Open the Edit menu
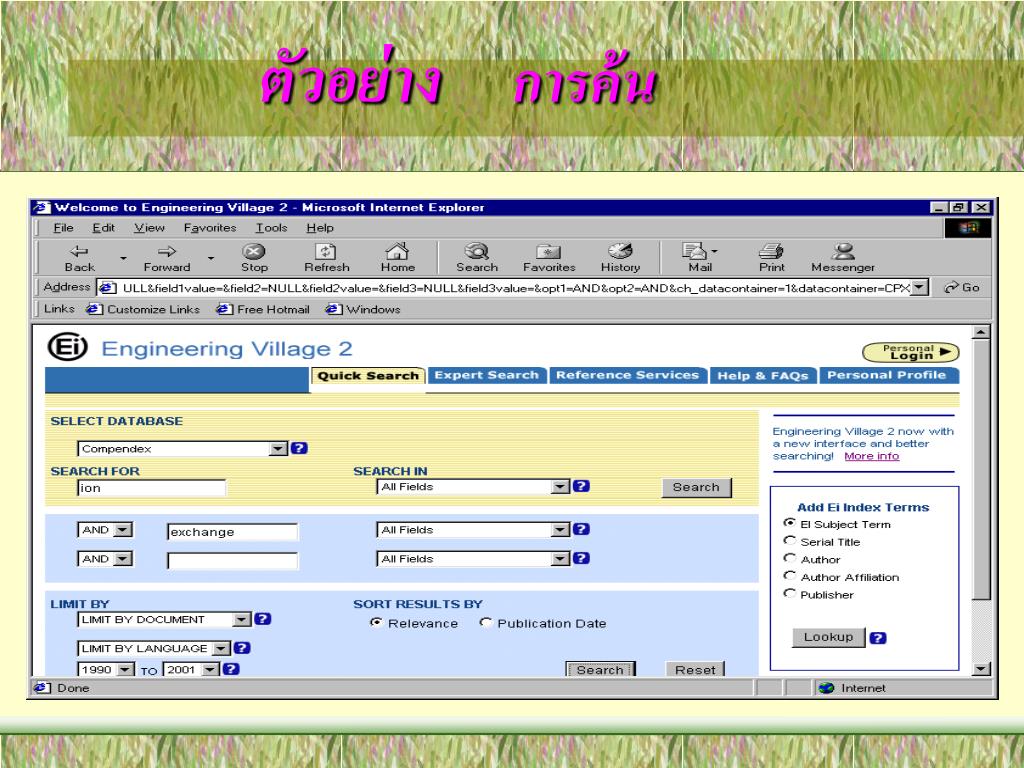Image resolution: width=1024 pixels, height=768 pixels. 103,228
